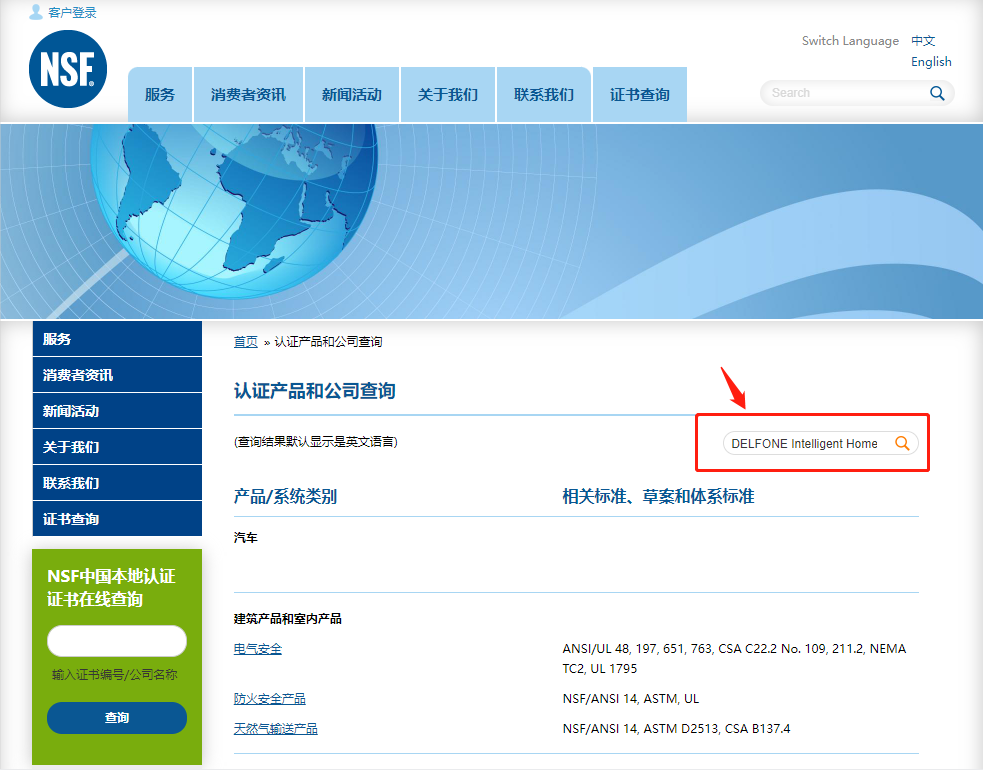Click the 首页 breadcrumb link
The height and width of the screenshot is (770, 983).
point(245,342)
